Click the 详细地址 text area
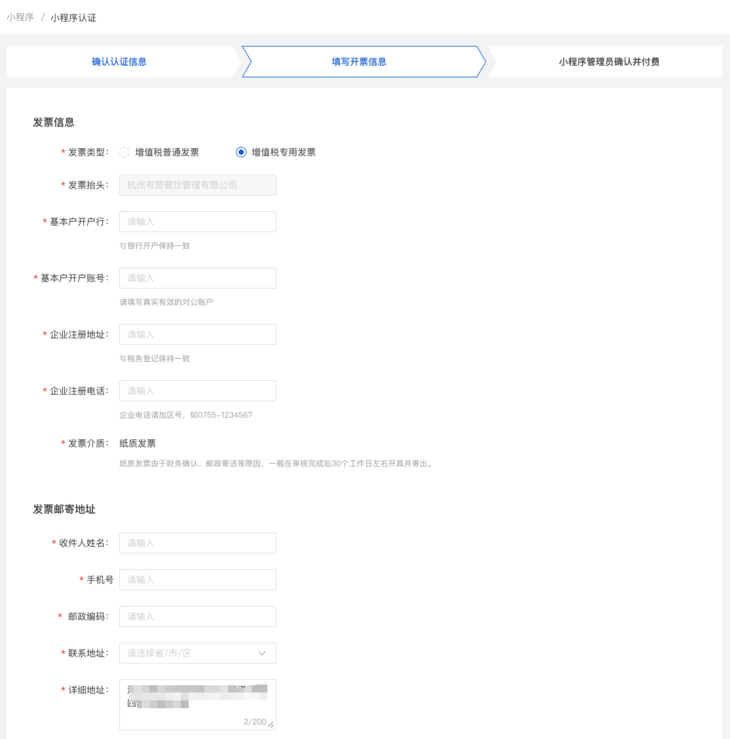Viewport: 730px width, 739px height. (x=198, y=705)
